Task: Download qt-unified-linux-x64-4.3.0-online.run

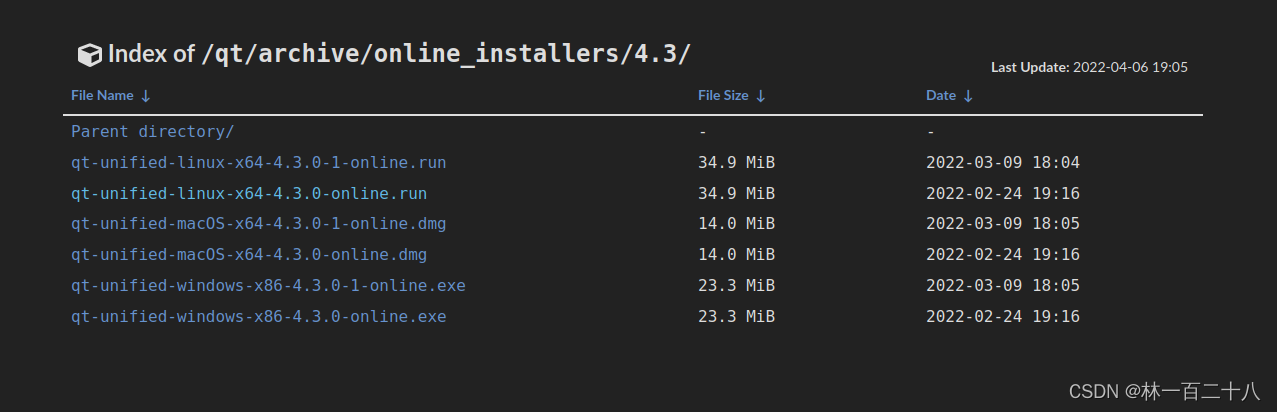Action: (249, 193)
